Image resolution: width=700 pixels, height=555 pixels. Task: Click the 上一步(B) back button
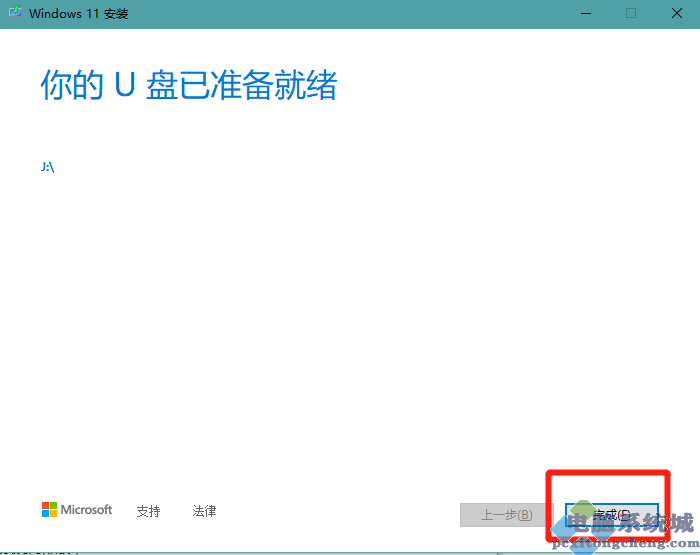pyautogui.click(x=506, y=515)
